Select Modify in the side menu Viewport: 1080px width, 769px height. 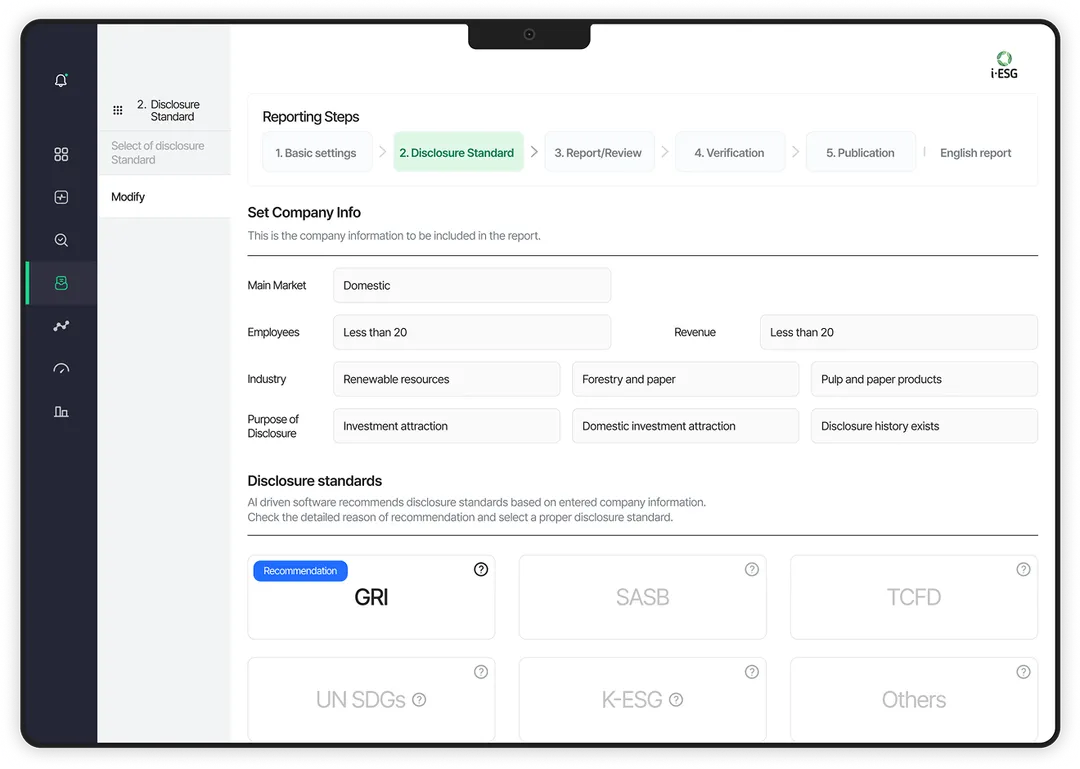coord(164,197)
